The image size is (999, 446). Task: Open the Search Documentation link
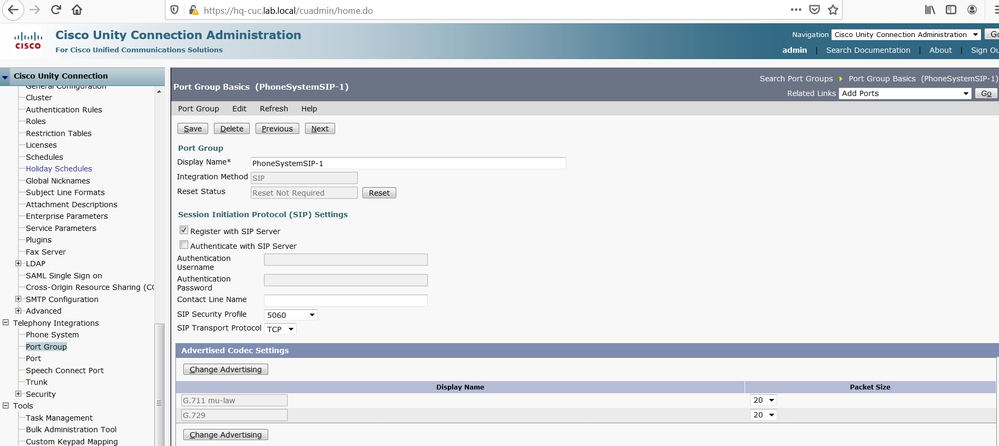tap(868, 50)
